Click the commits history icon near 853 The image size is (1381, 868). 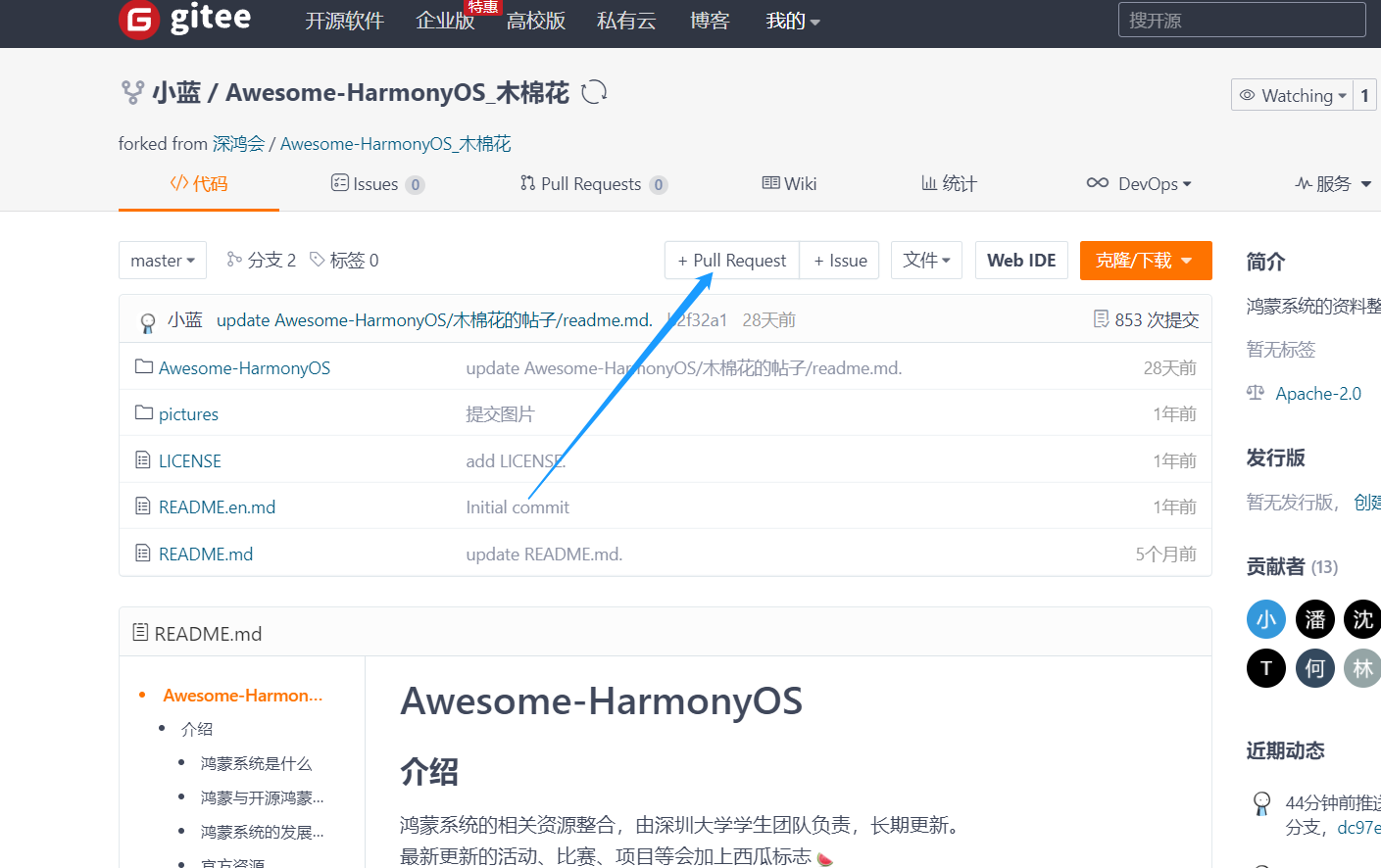(1102, 319)
